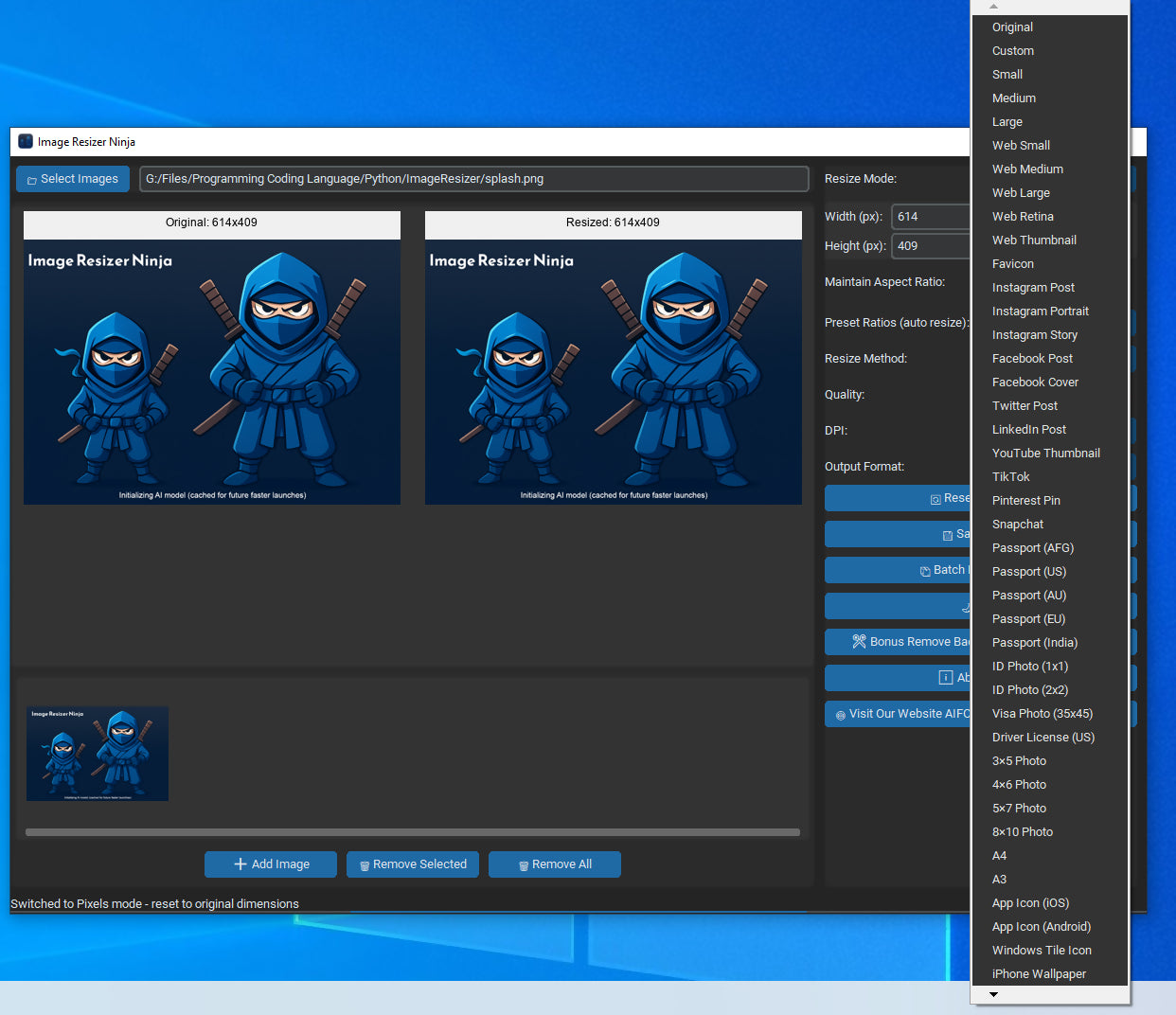Click the Add Image button
1176x1015 pixels.
pos(271,864)
